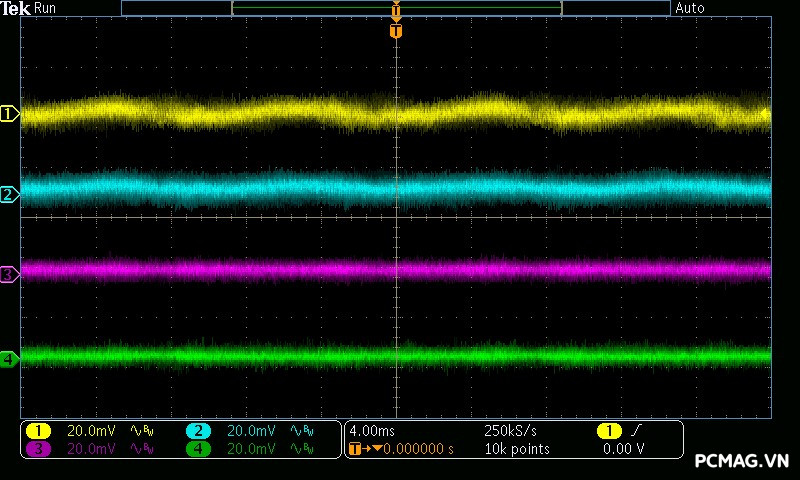800x480 pixels.
Task: Click the channel 2 cyan ground marker
Action: click(9, 194)
